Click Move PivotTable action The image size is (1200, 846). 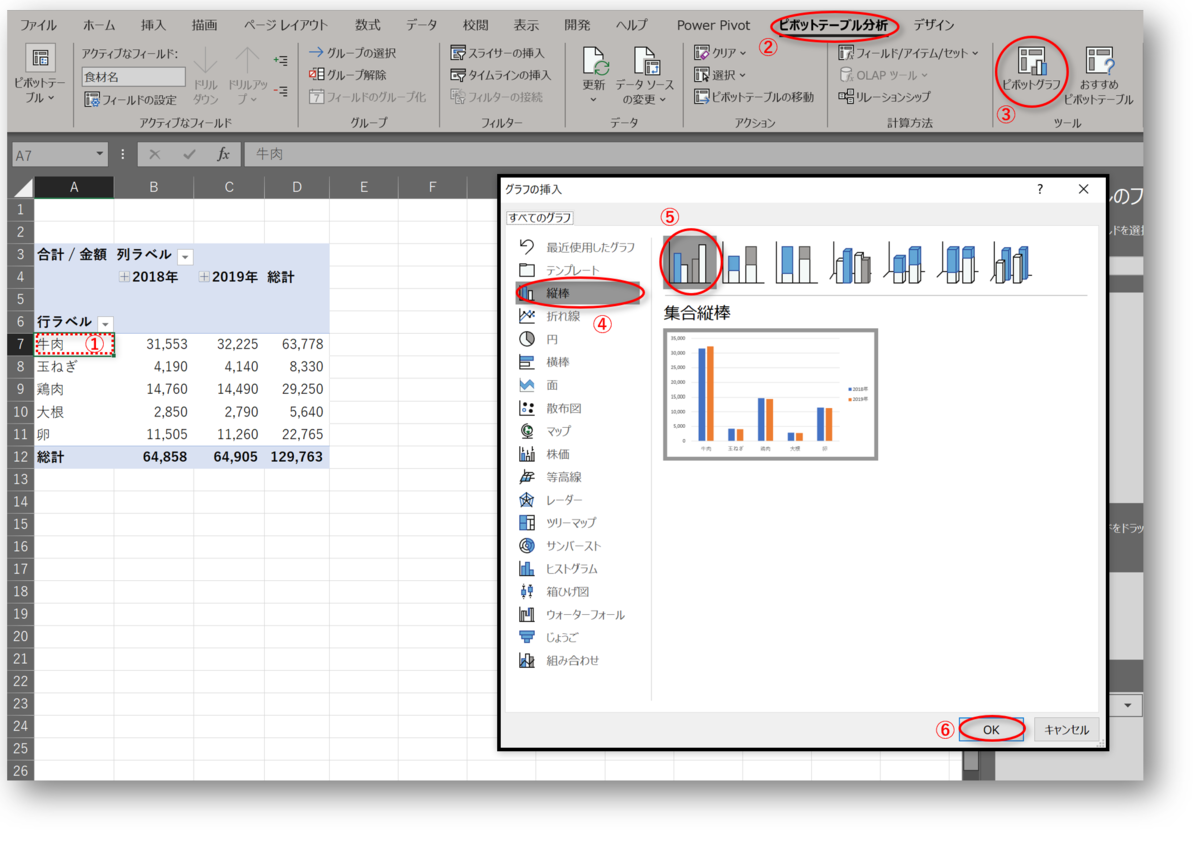click(x=755, y=97)
